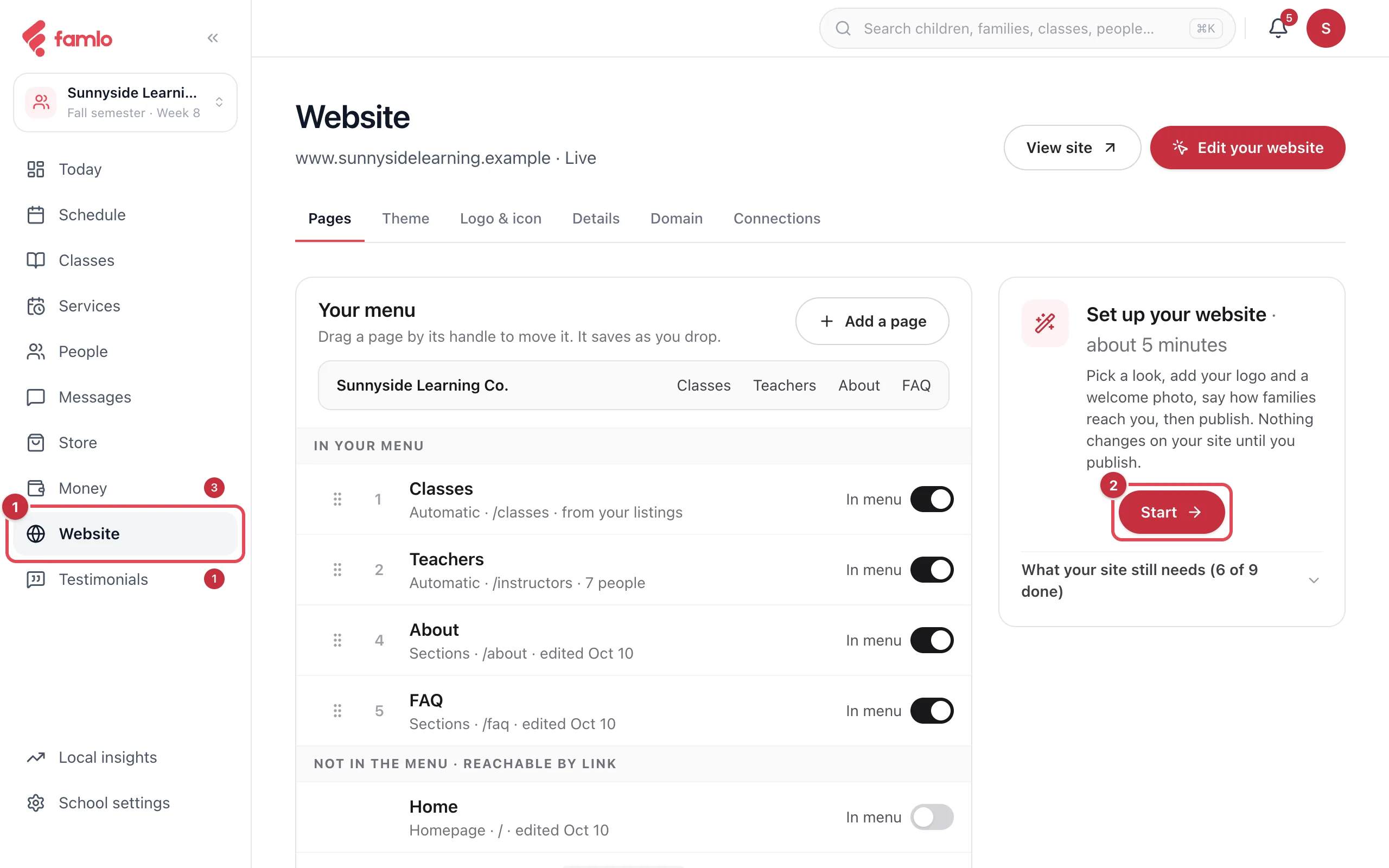Toggle FAQ page in menu off
1389x868 pixels.
(932, 711)
